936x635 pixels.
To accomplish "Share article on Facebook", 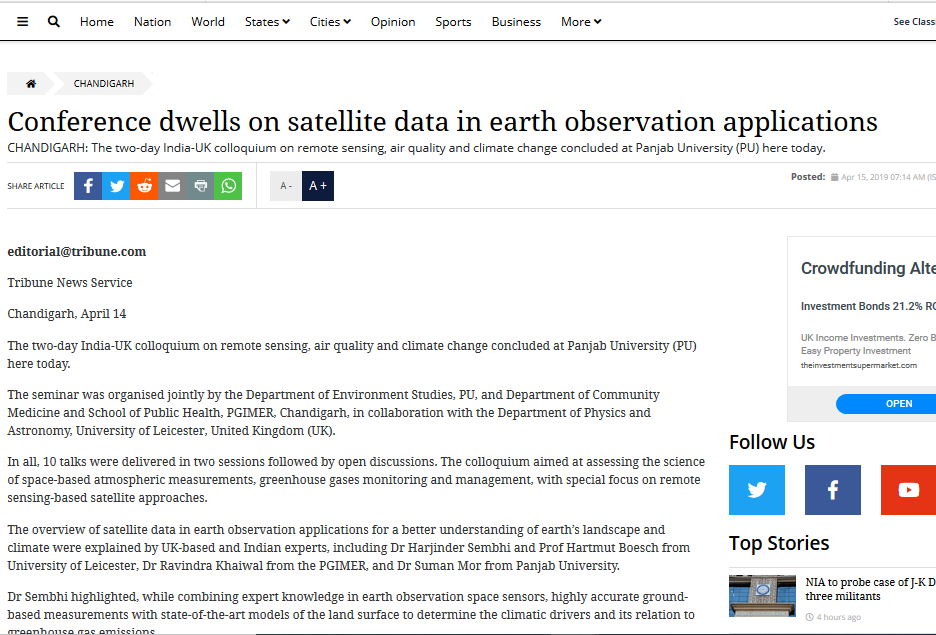I will pyautogui.click(x=88, y=186).
